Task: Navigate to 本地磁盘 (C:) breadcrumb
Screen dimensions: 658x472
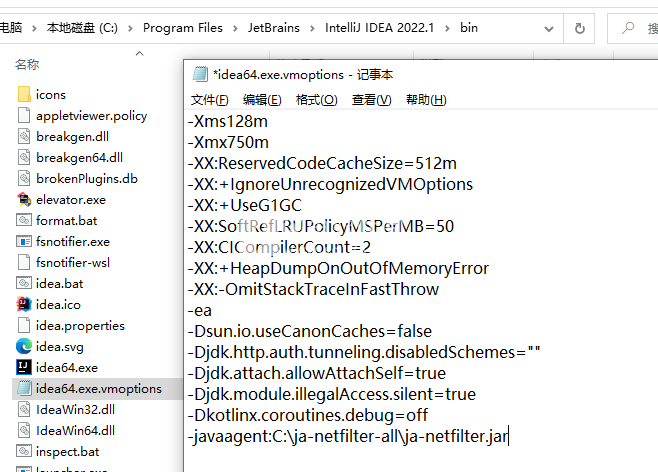Action: point(82,28)
